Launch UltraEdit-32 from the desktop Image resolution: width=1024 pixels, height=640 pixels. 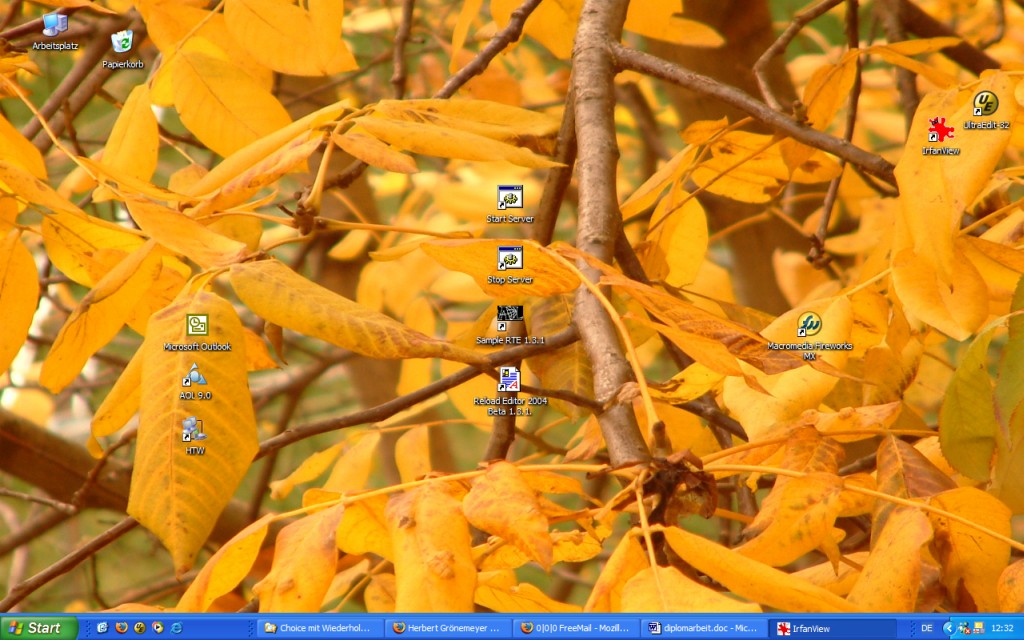click(x=986, y=104)
